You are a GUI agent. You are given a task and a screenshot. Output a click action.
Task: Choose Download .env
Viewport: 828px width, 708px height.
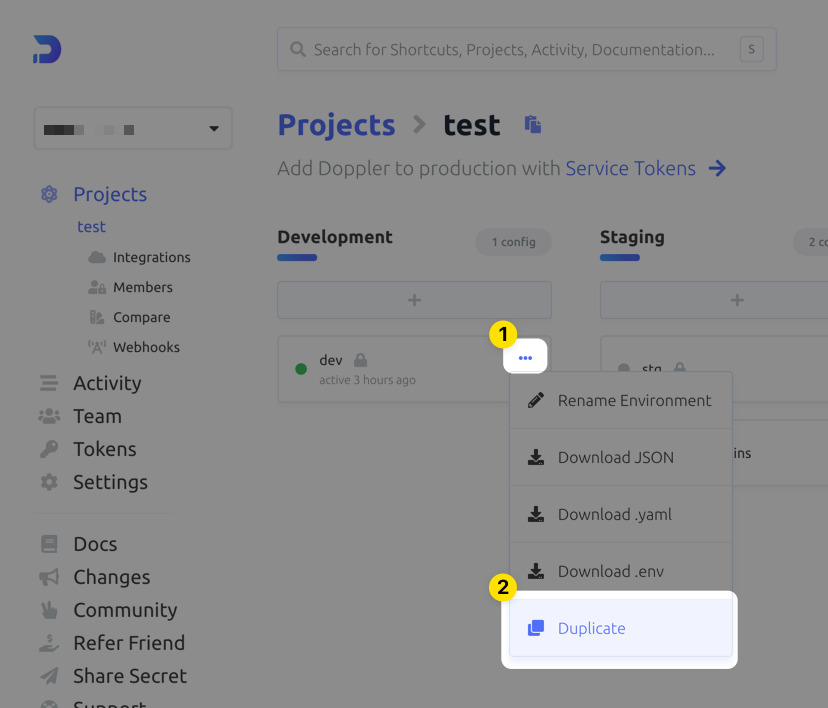(621, 571)
